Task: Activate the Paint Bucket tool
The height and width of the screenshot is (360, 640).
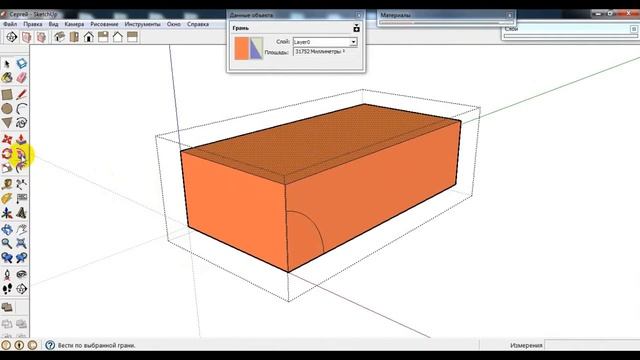Action: tap(7, 78)
